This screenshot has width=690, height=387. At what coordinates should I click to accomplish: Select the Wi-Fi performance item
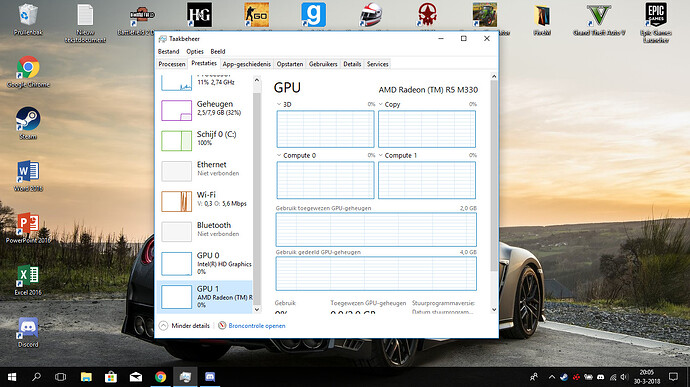[205, 201]
